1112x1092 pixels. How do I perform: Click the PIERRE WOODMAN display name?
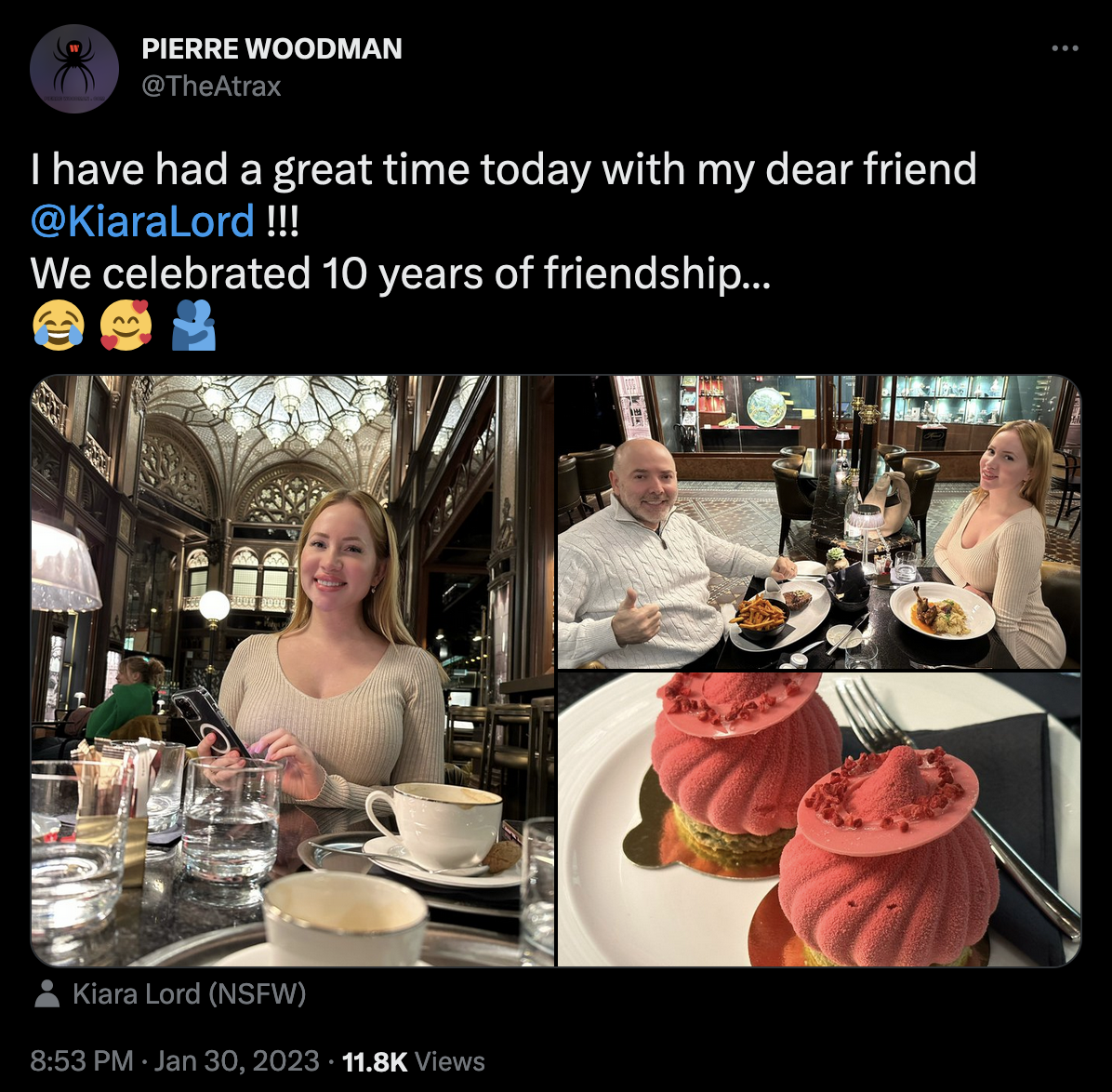[x=271, y=48]
